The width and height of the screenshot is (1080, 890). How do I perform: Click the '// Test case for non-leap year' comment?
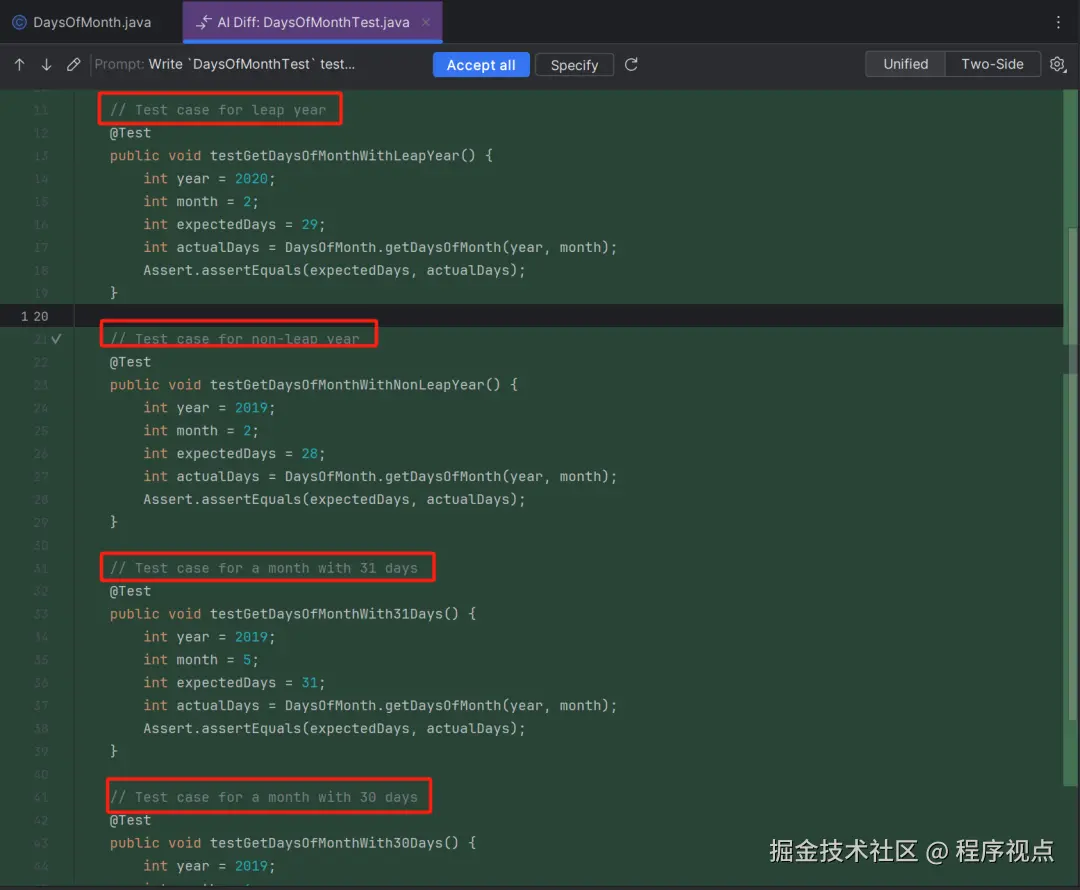(235, 338)
